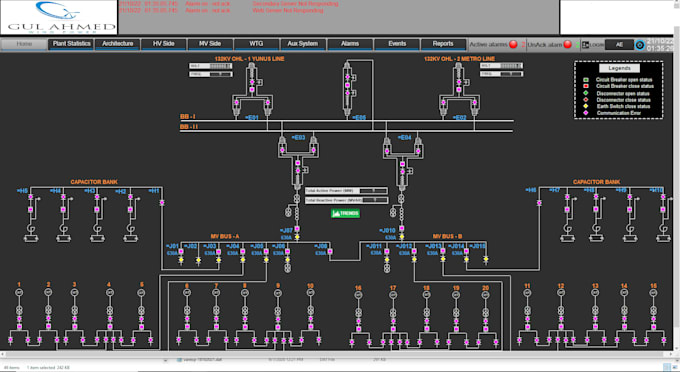Click the horizontal scrollbar under the diagram
The width and height of the screenshot is (680, 372).
click(x=337, y=354)
